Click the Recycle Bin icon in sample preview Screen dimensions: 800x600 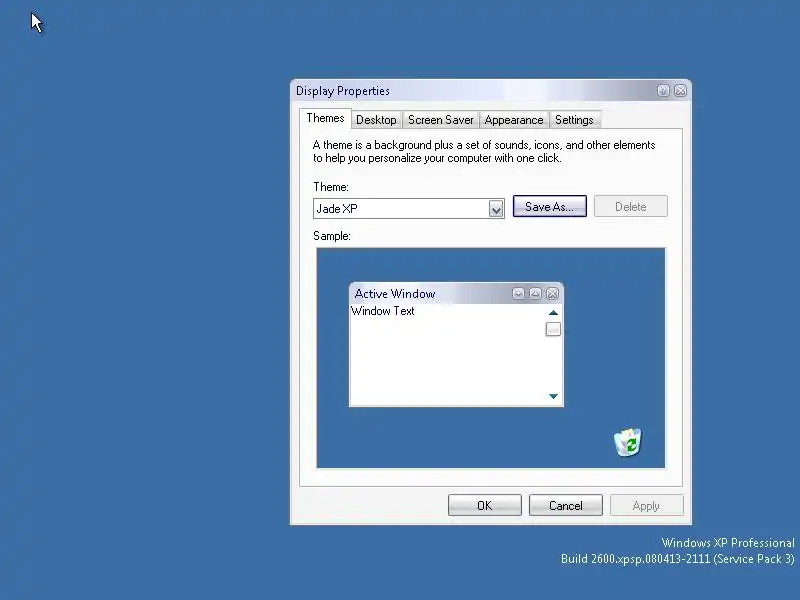628,442
